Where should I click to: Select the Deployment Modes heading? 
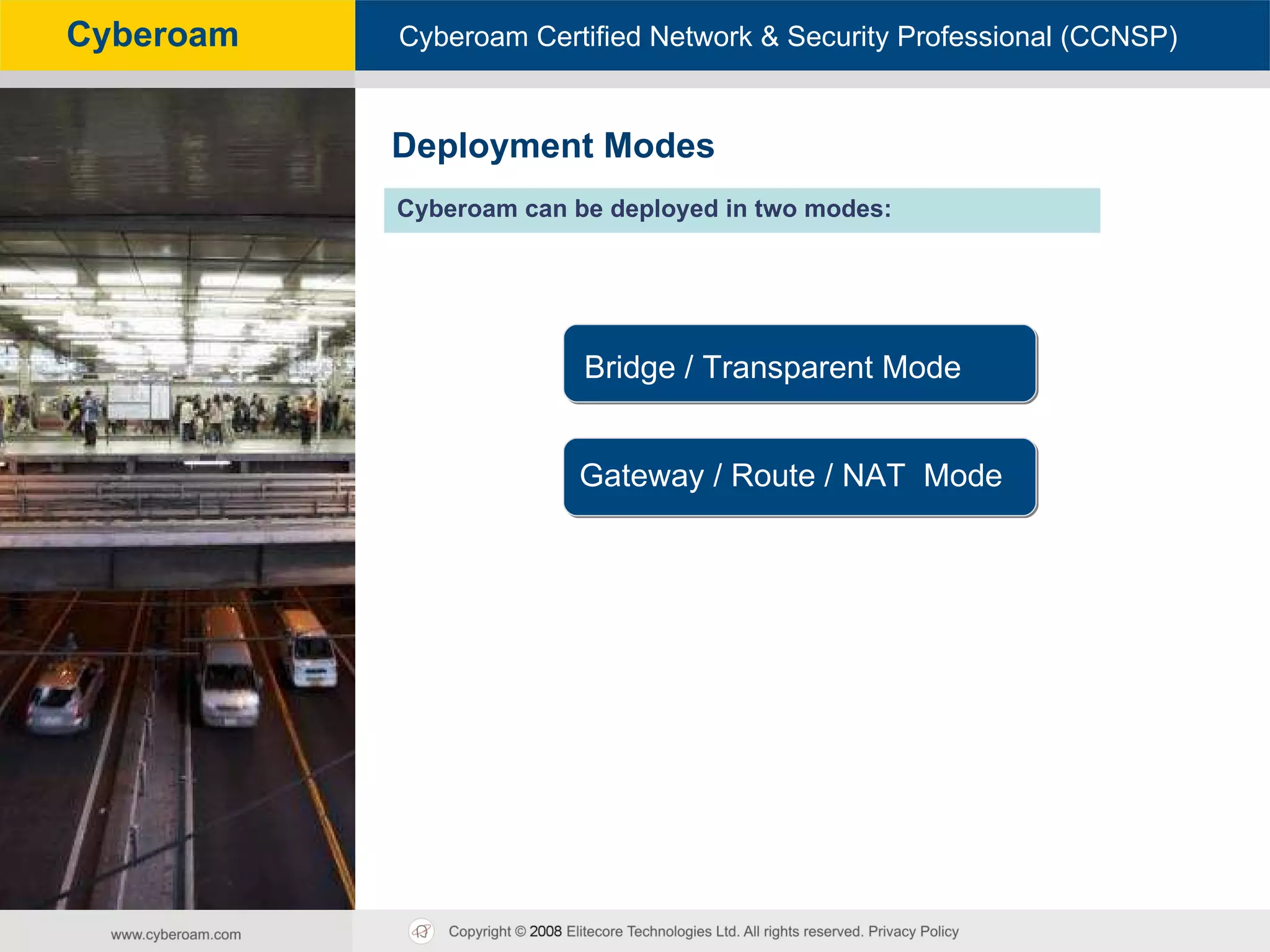pos(553,146)
